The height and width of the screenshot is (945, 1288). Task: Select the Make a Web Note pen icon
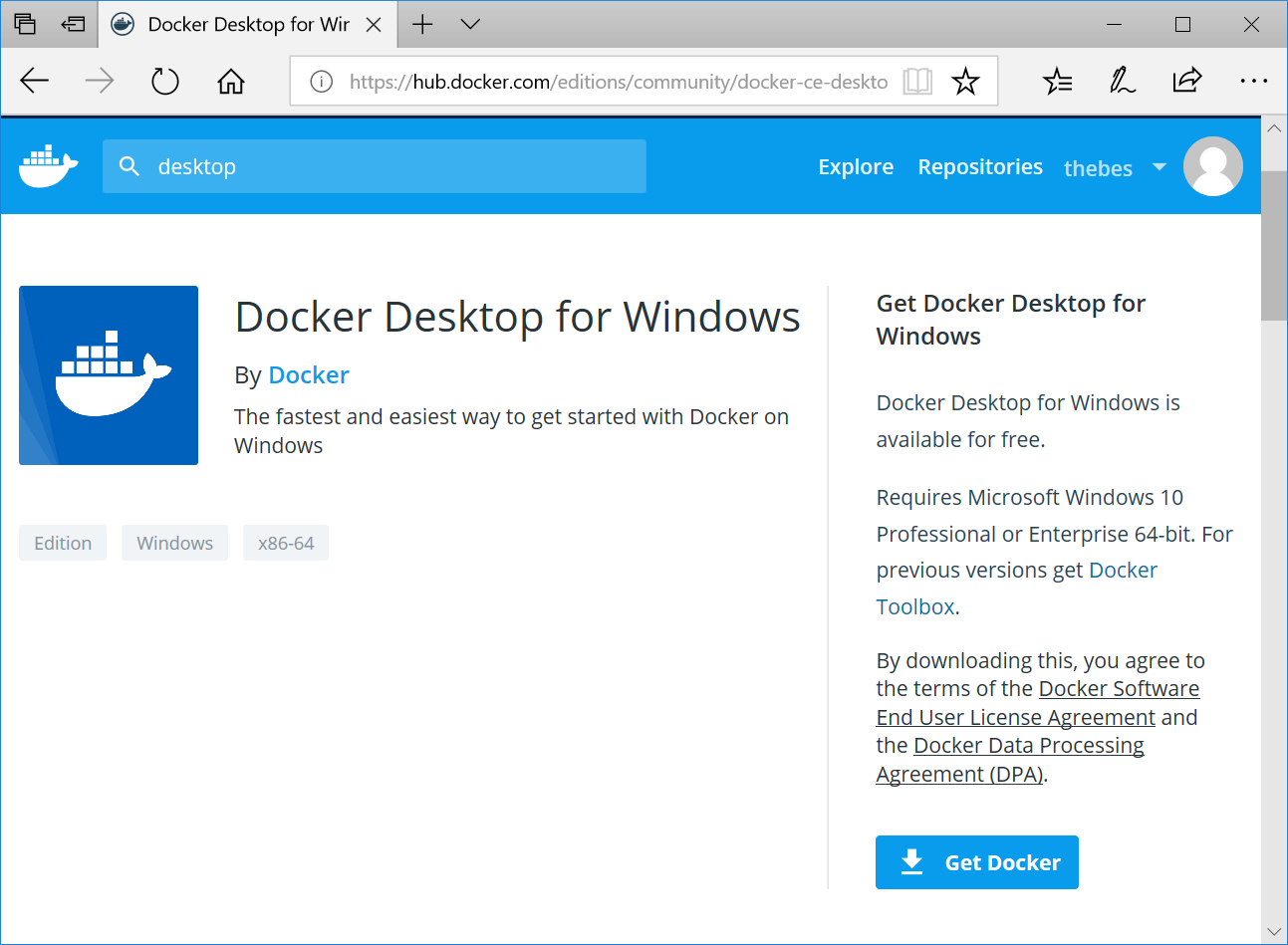coord(1122,81)
